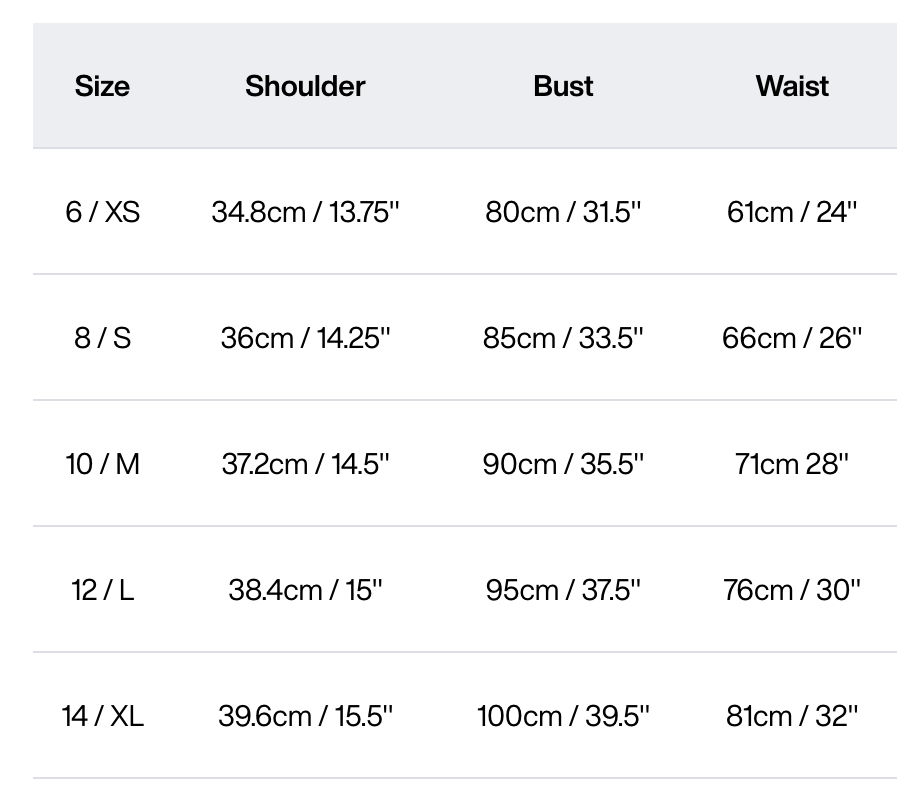This screenshot has width=918, height=788.
Task: Select the 8 / S size cell
Action: pyautogui.click(x=102, y=338)
